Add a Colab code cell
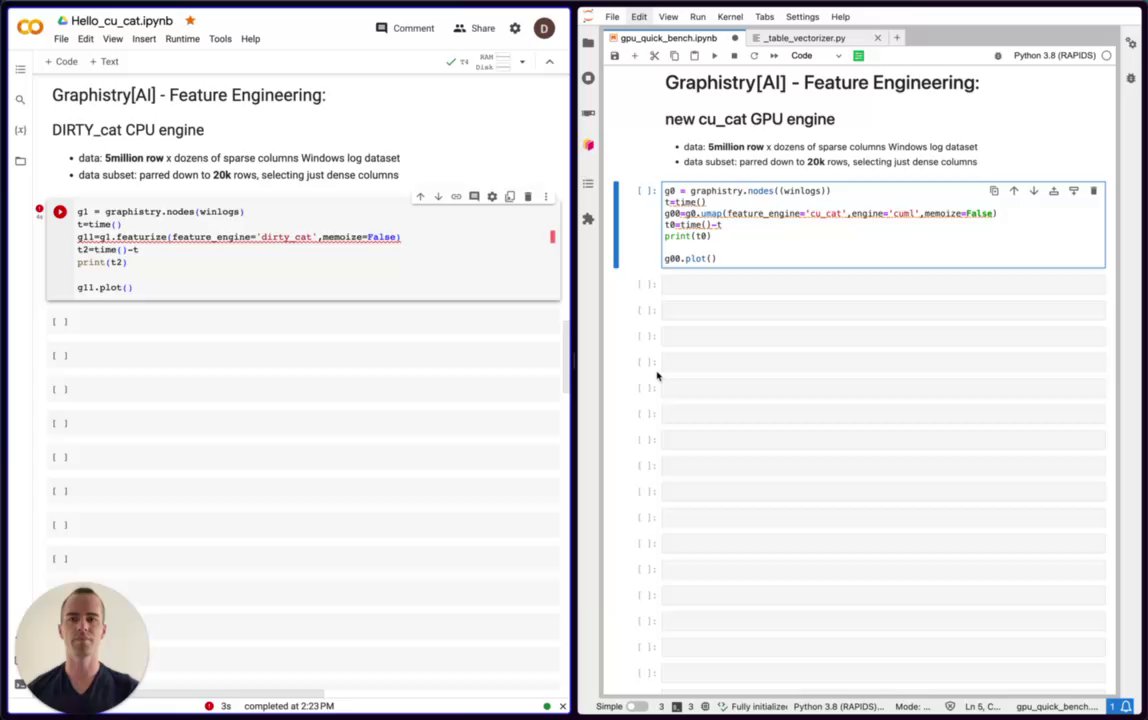This screenshot has width=1148, height=720. click(62, 62)
